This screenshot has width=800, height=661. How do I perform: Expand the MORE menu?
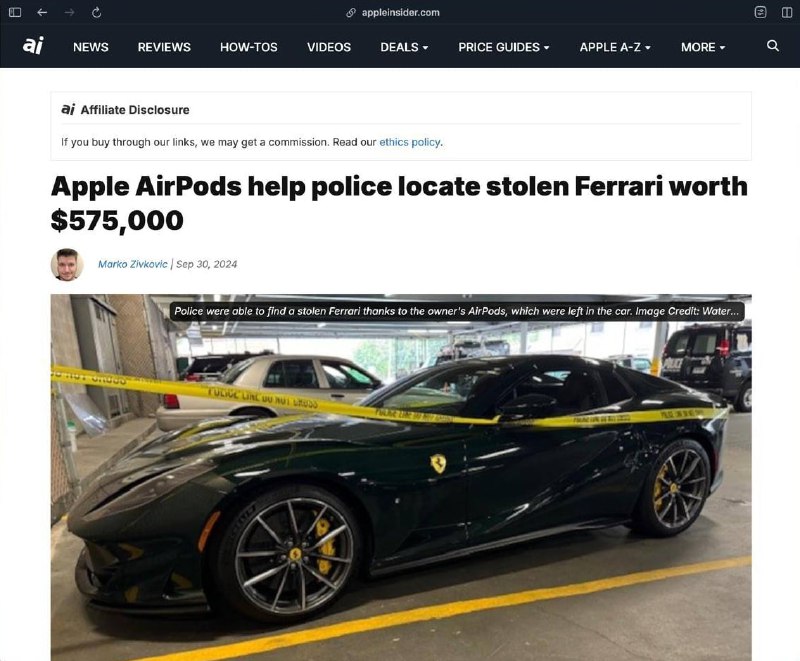pos(703,47)
